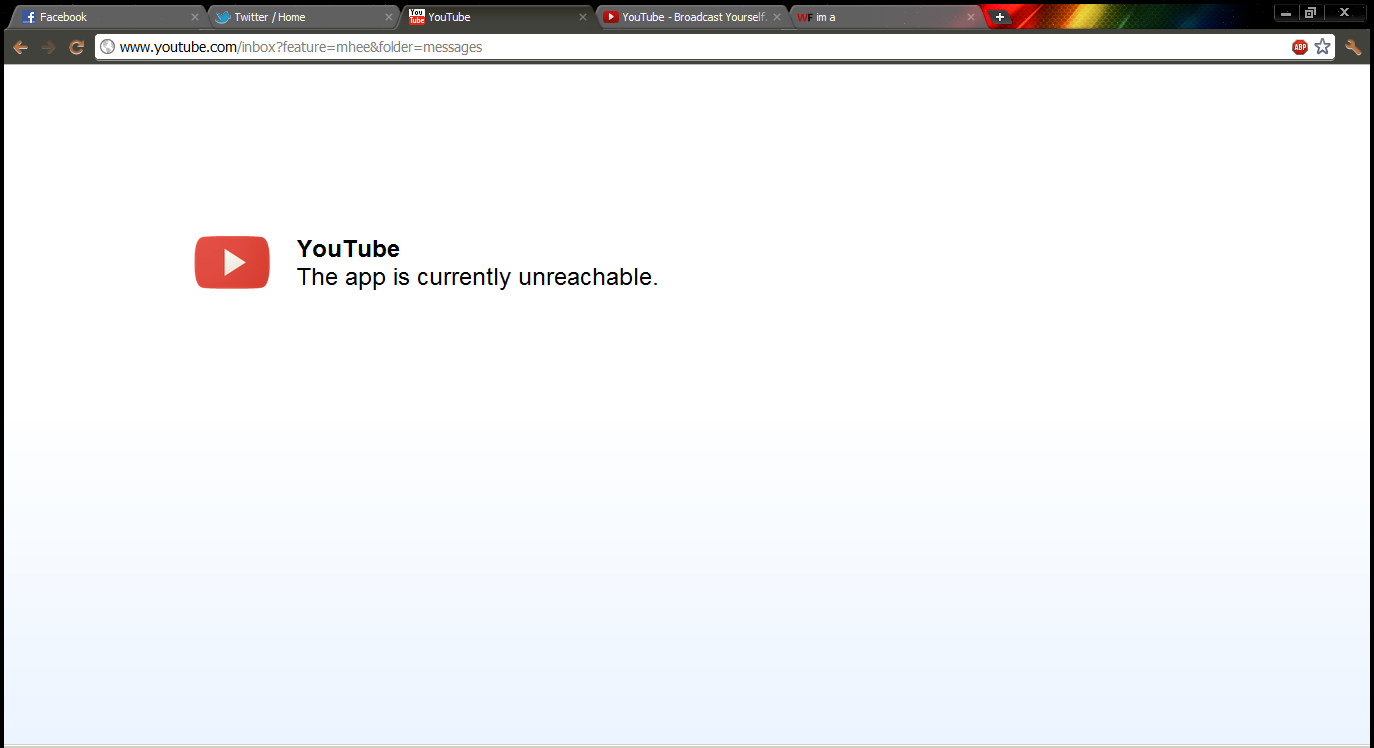Open the Chrome wrench menu

[1353, 47]
